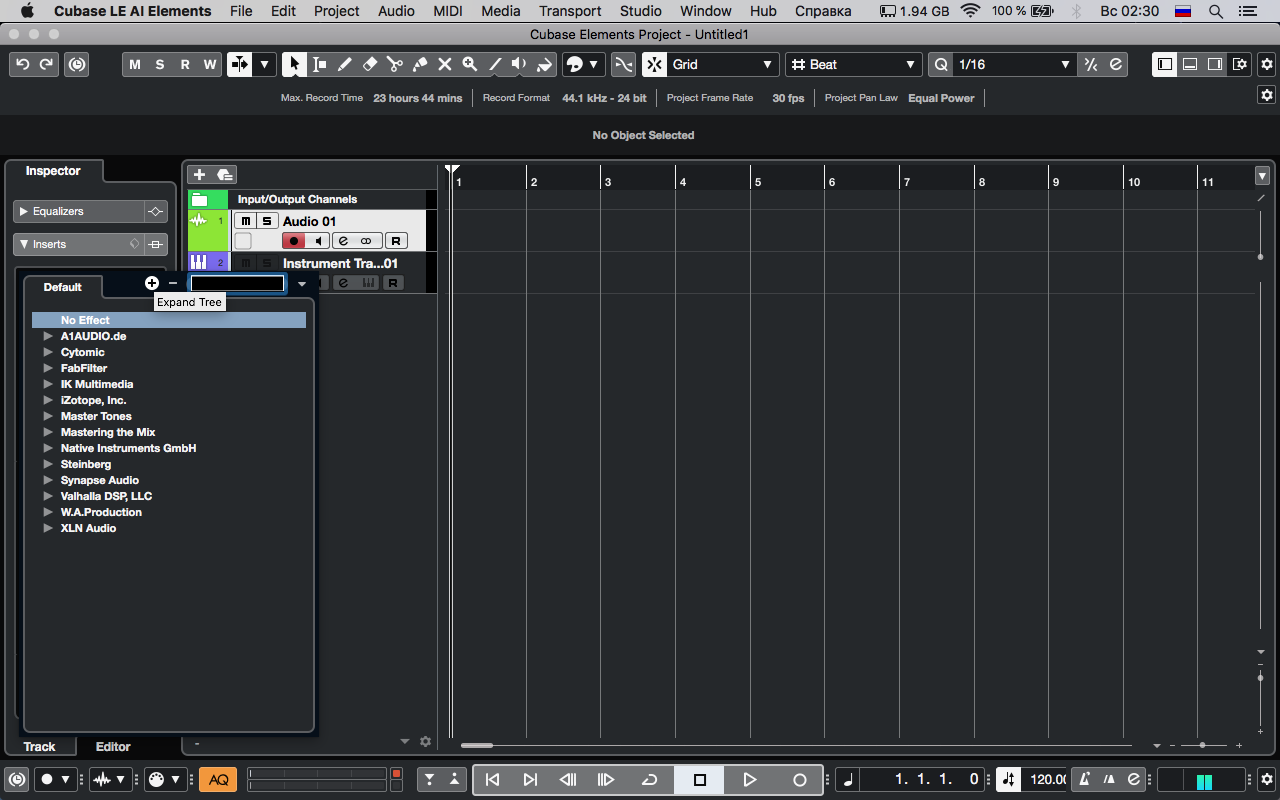Click the Instrument Track piano keys icon
The image size is (1280, 800).
click(x=199, y=263)
